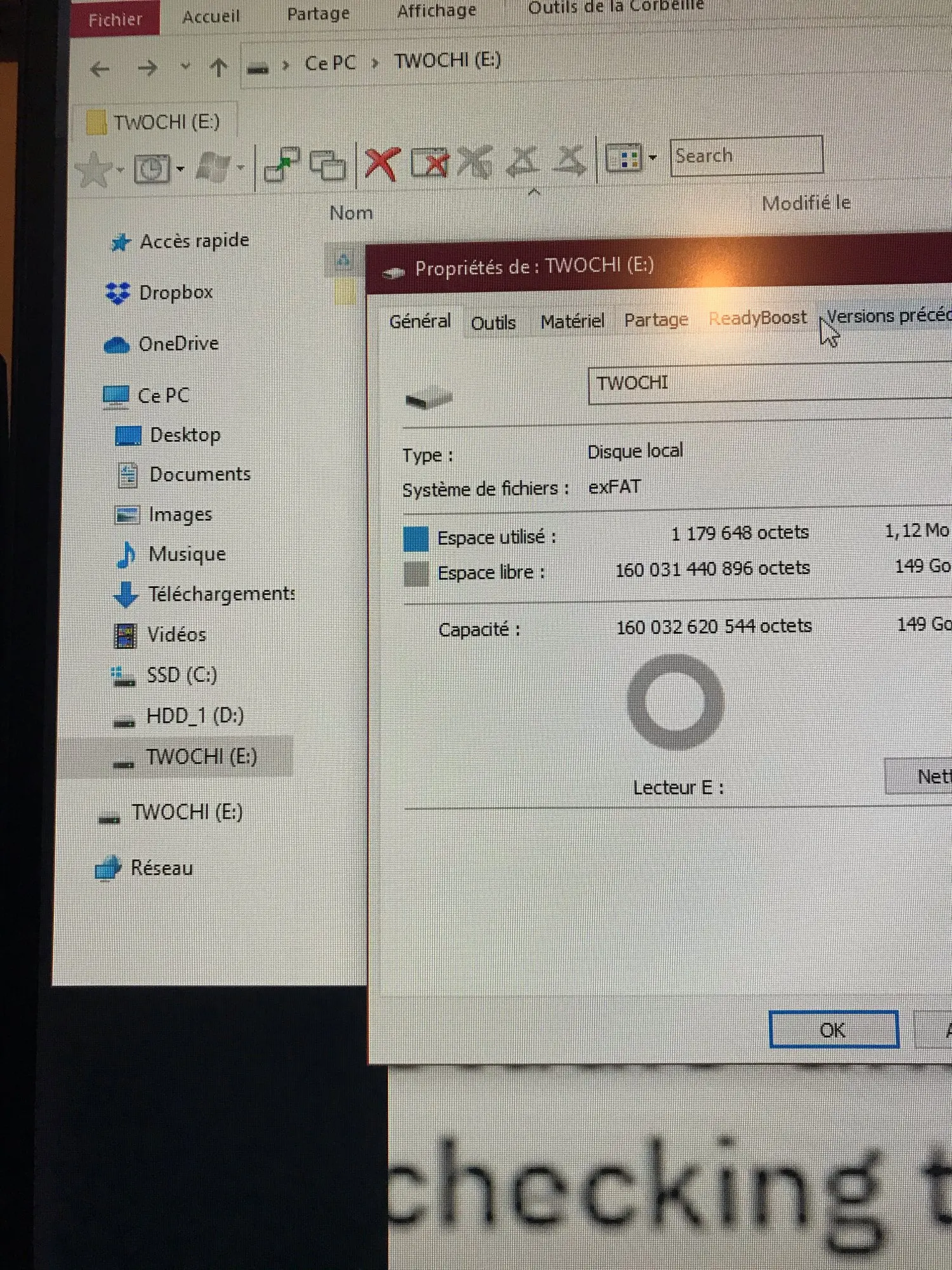
Task: Sort by the Nom column header
Action: (x=351, y=213)
